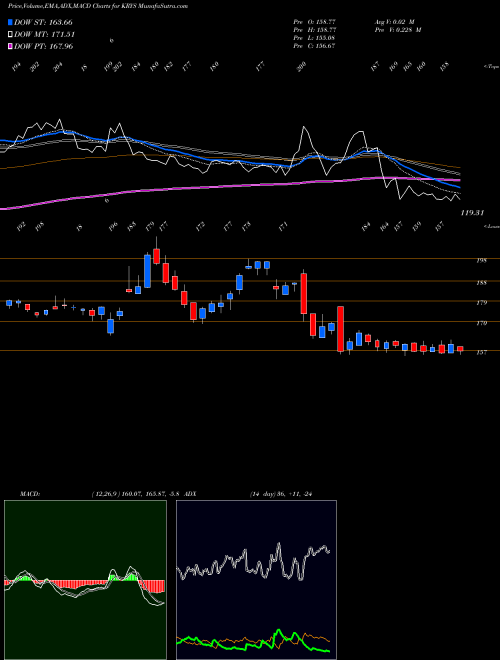Select the DOW ST: 163.66 label
500x660 pixels.
pos(43,22)
